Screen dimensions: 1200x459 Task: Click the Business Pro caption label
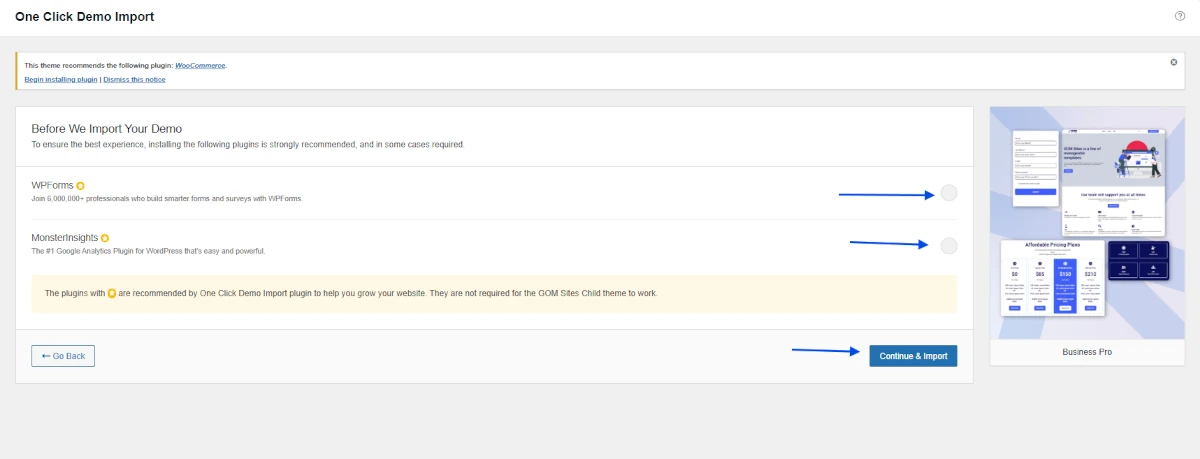1086,352
